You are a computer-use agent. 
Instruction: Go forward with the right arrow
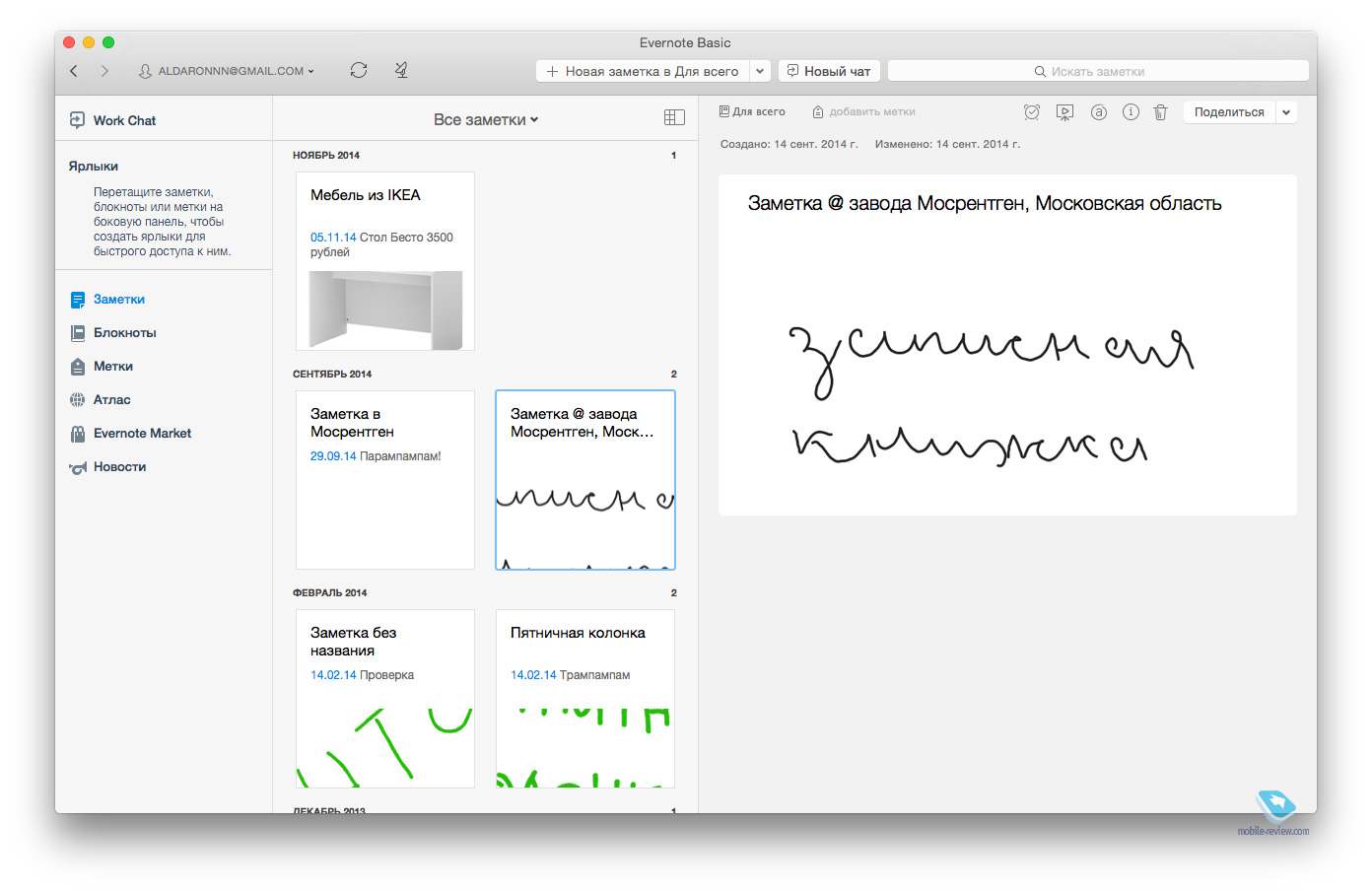[x=104, y=71]
